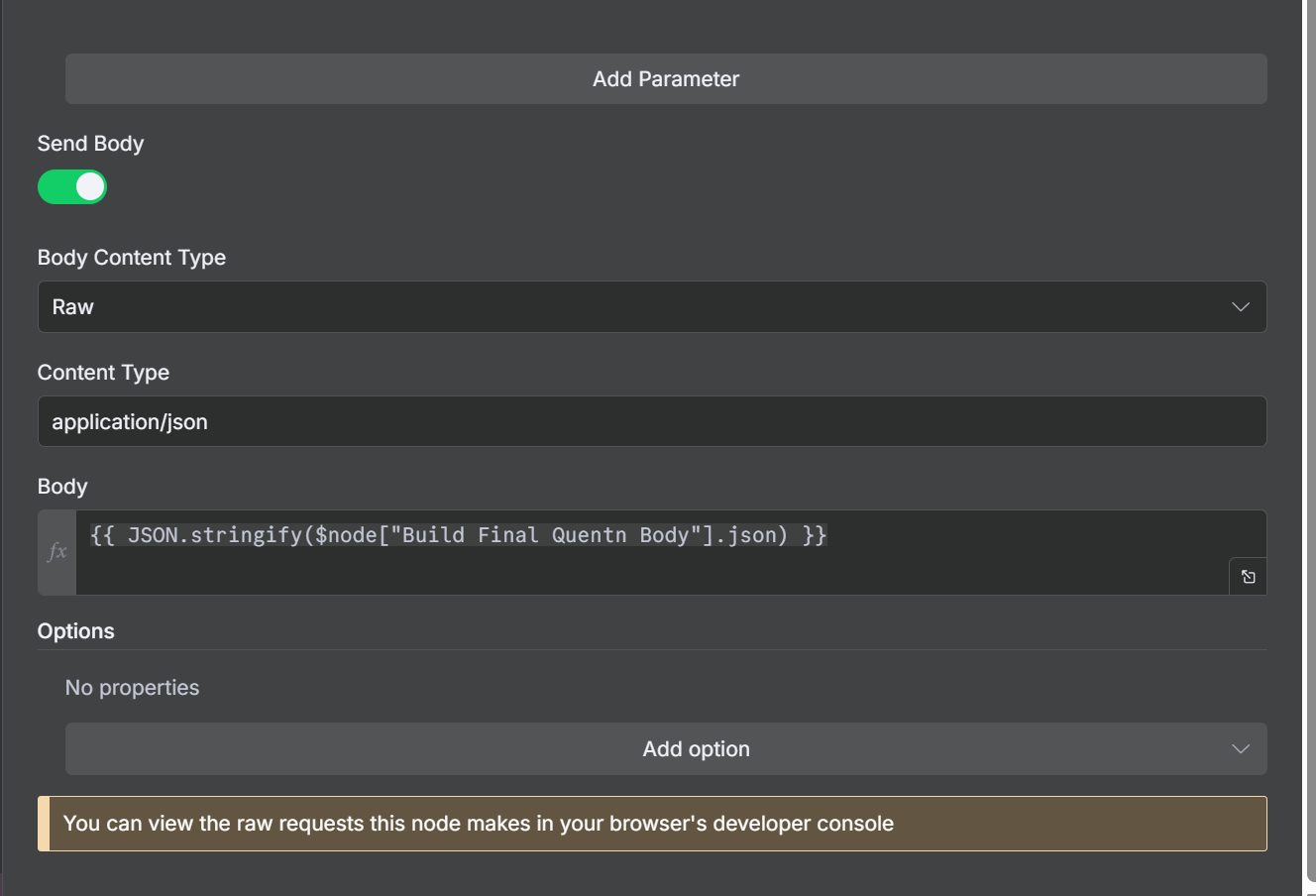Click the chevron arrow in the Raw dropdown
The width and height of the screenshot is (1316, 896).
click(1240, 307)
